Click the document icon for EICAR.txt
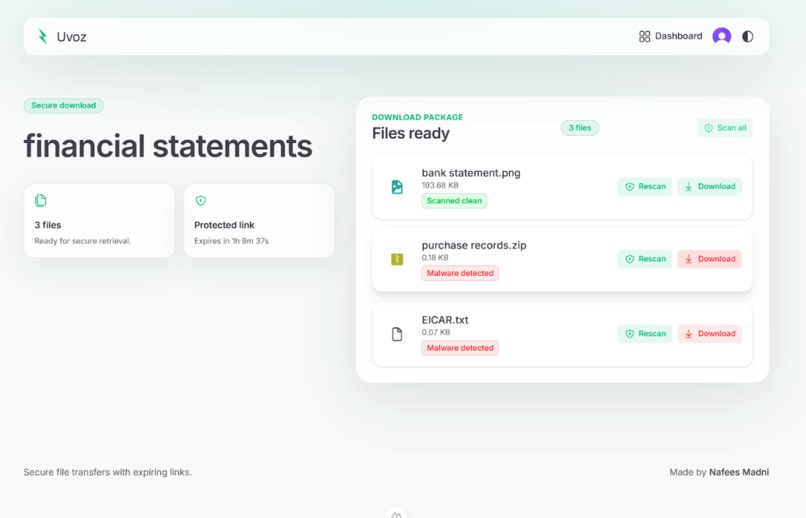 tap(397, 334)
